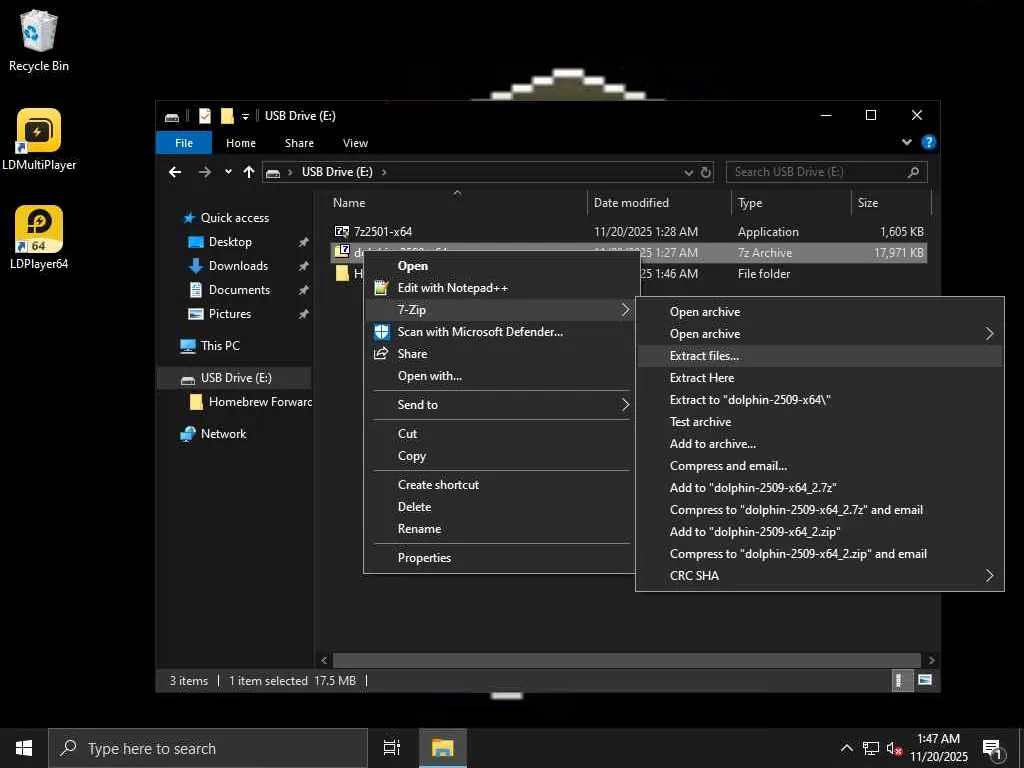Select Extract files... in 7-Zip submenu

[x=820, y=356]
